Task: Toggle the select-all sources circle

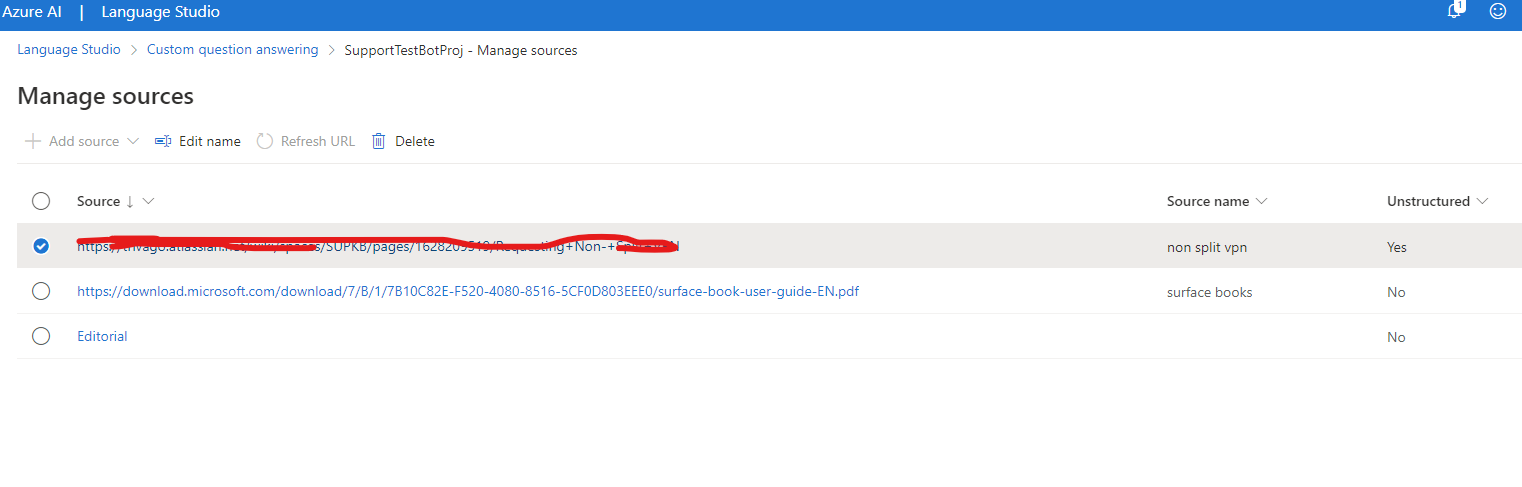Action: pos(41,201)
